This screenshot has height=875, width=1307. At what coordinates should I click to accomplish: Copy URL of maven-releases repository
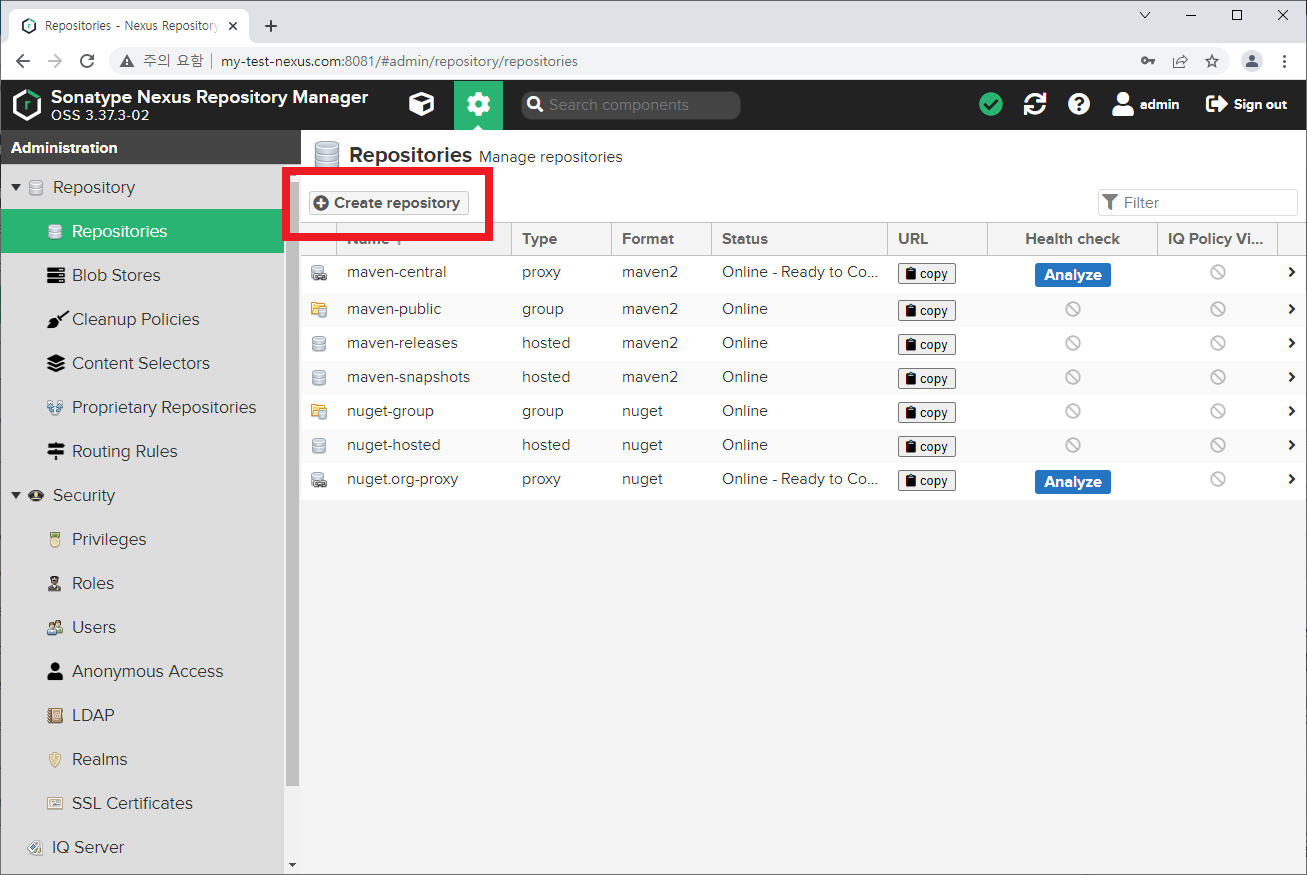pyautogui.click(x=926, y=345)
